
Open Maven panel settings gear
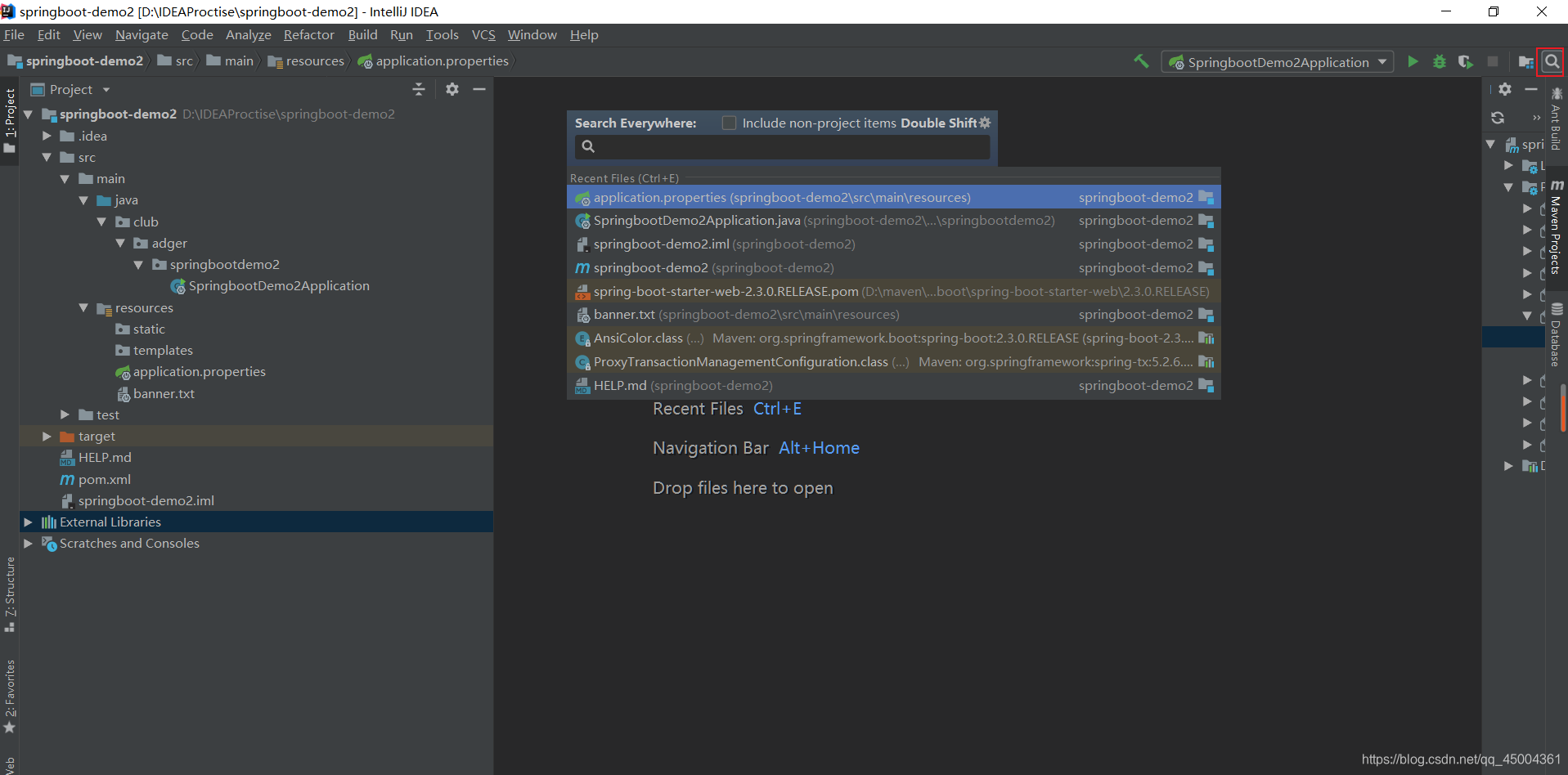[x=1505, y=89]
